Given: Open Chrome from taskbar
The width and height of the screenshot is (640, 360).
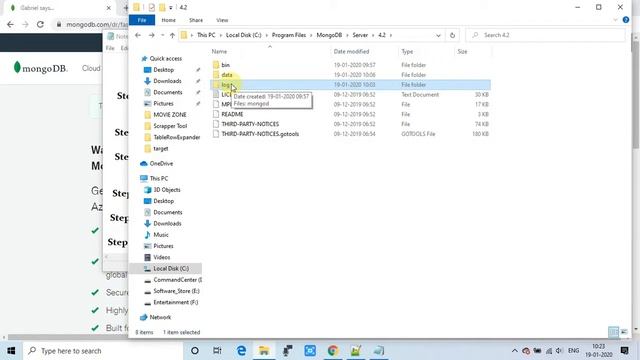Looking at the screenshot, I should tap(333, 351).
